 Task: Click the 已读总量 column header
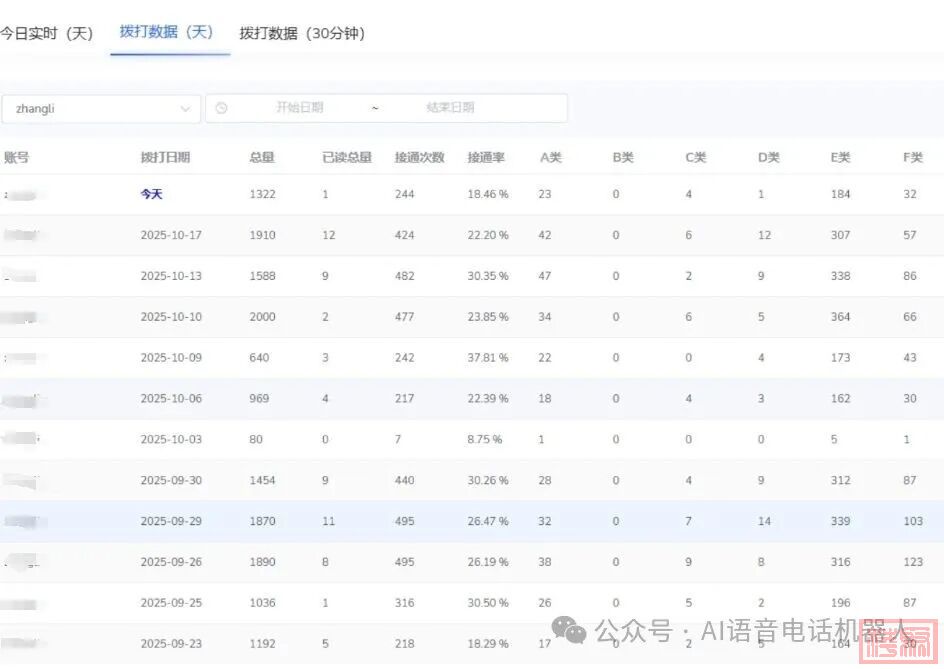point(347,157)
